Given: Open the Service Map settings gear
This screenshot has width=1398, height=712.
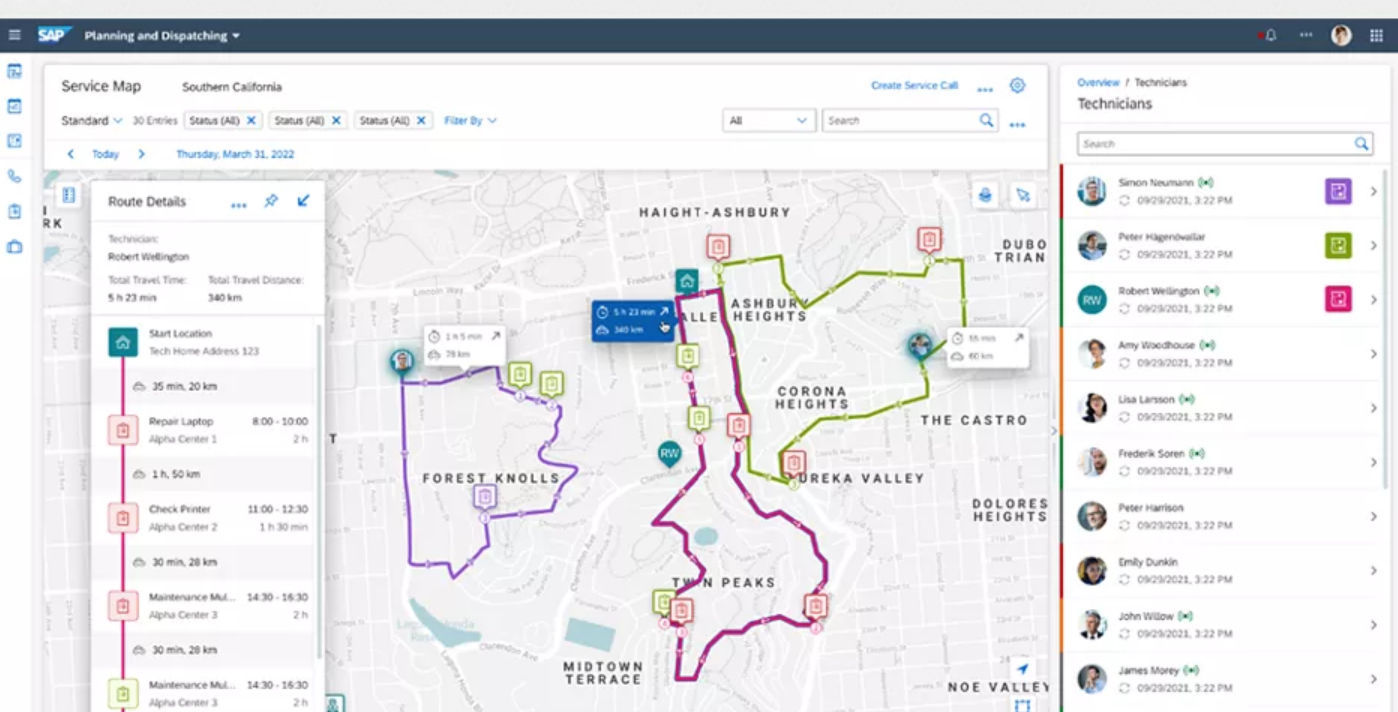Looking at the screenshot, I should pos(1017,86).
